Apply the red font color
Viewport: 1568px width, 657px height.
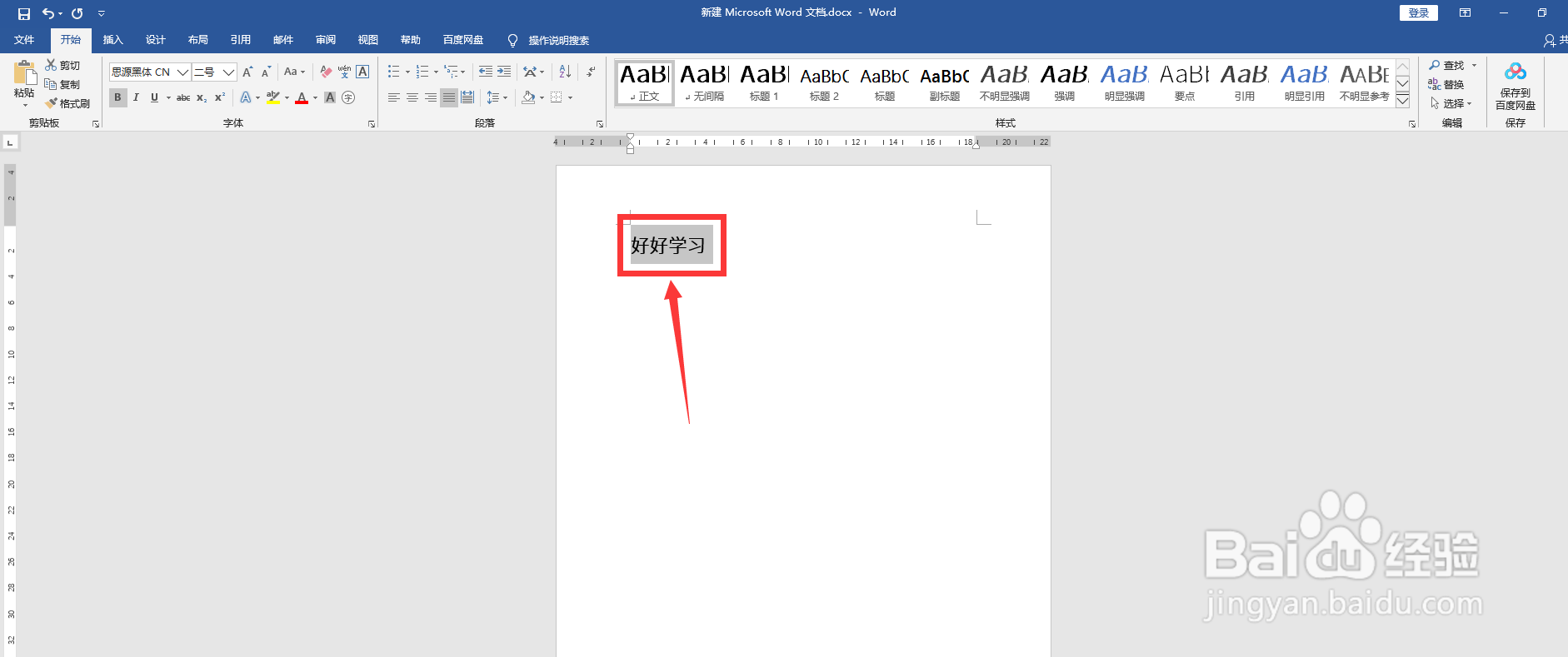pos(302,97)
